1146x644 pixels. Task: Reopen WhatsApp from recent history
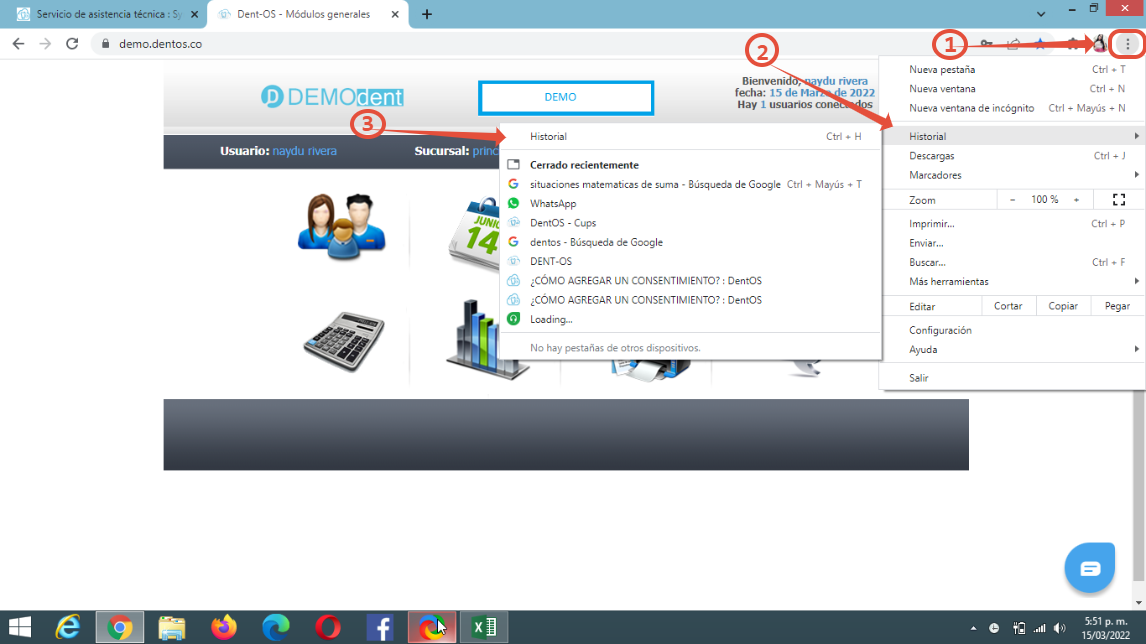pyautogui.click(x=691, y=204)
